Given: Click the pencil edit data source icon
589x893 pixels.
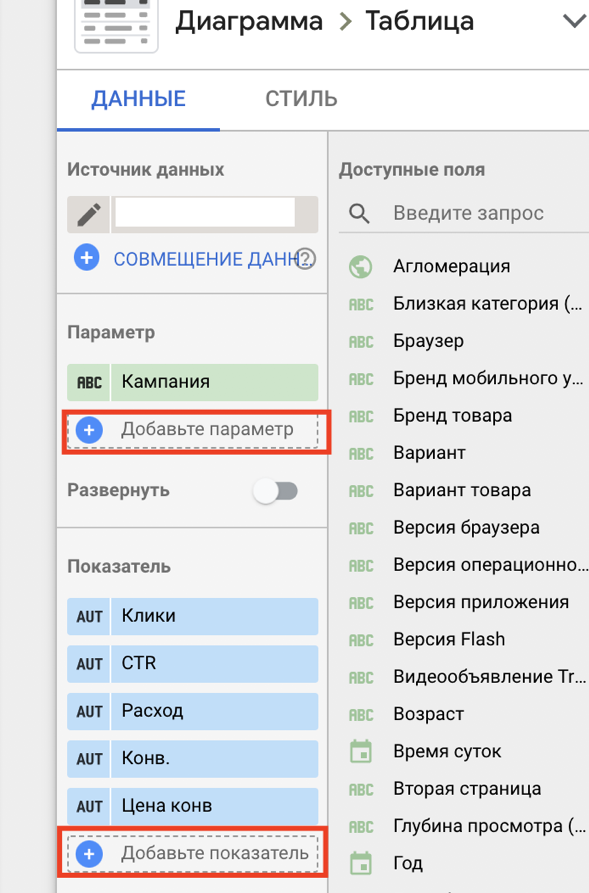Looking at the screenshot, I should [x=89, y=215].
